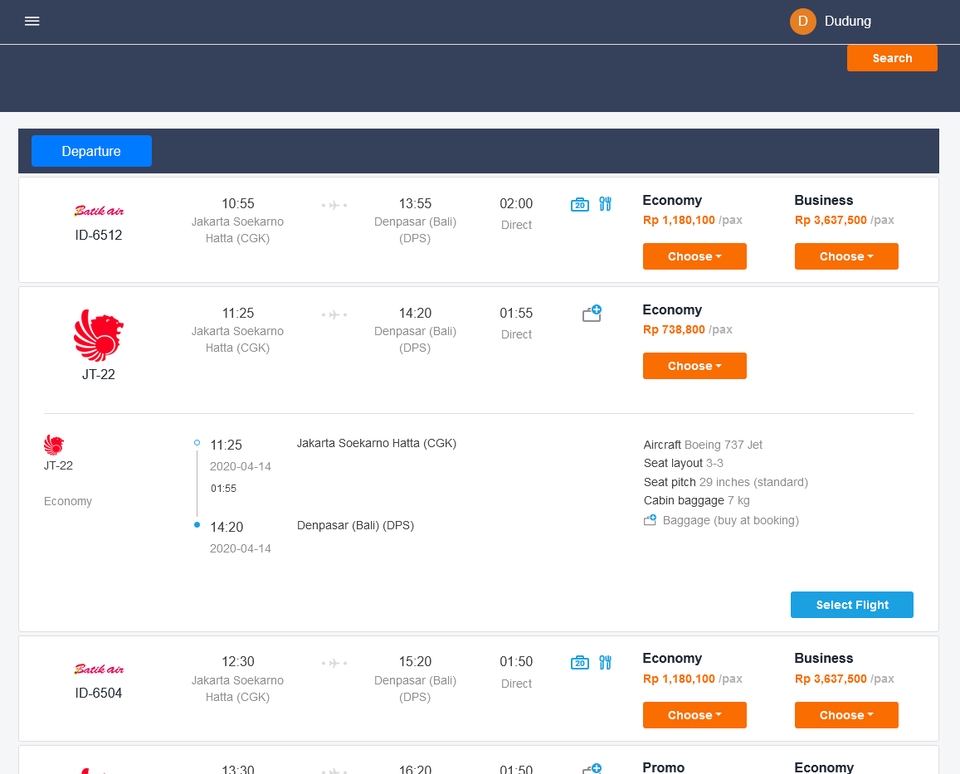This screenshot has height=774, width=960.
Task: Click baggage icon on flight ID-6504
Action: [580, 662]
